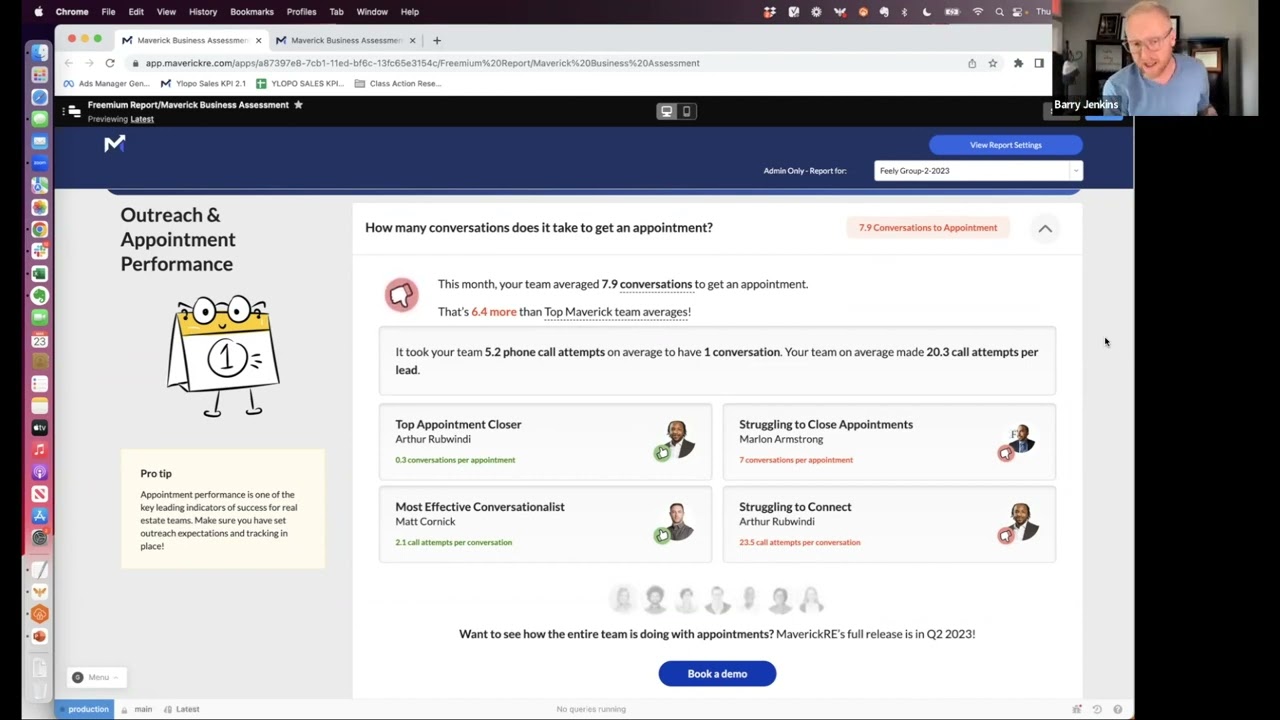This screenshot has width=1280, height=720.
Task: Click Matt Cornick's avatar photo
Action: coord(677,522)
